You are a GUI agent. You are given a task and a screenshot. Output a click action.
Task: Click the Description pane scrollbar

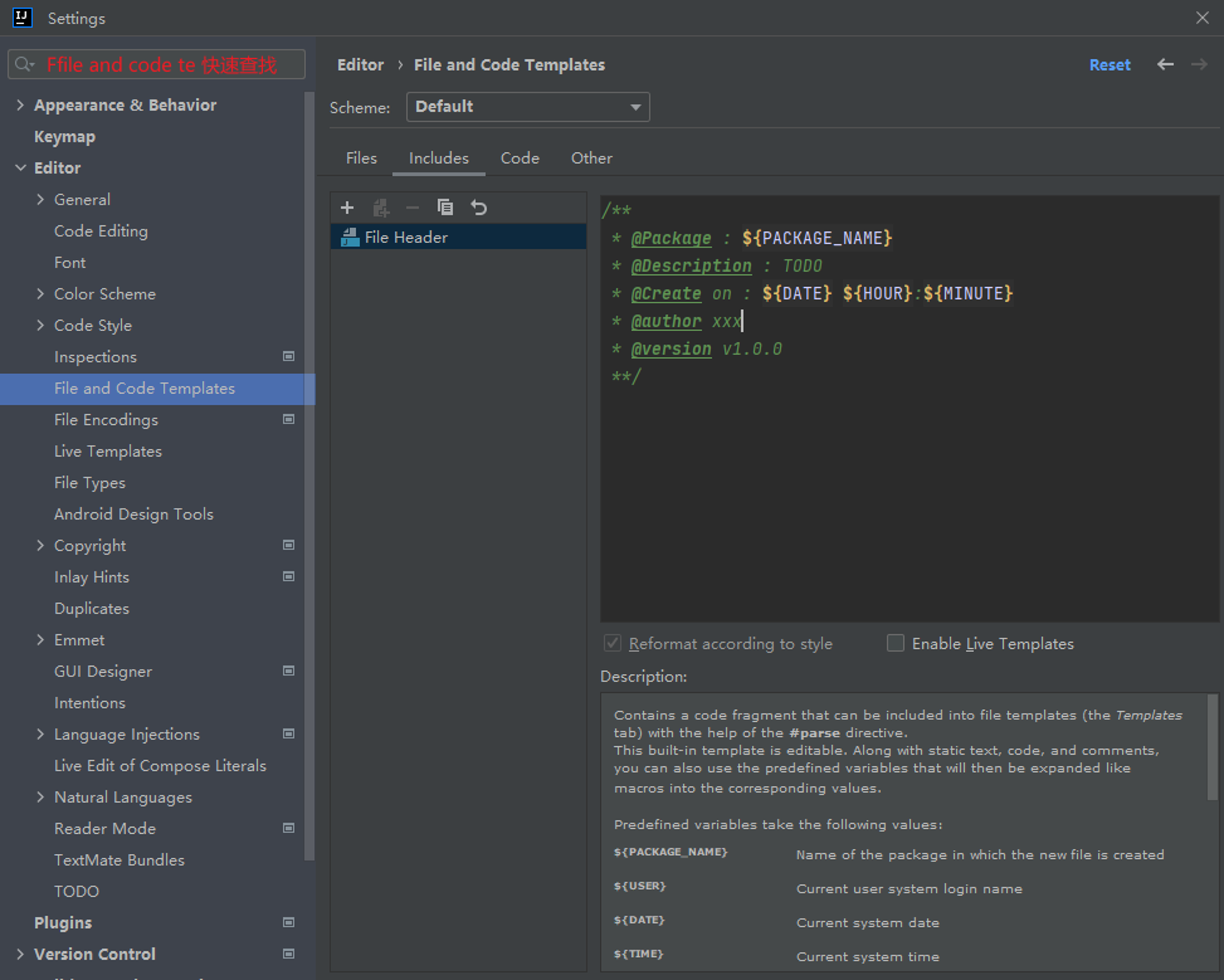1212,747
